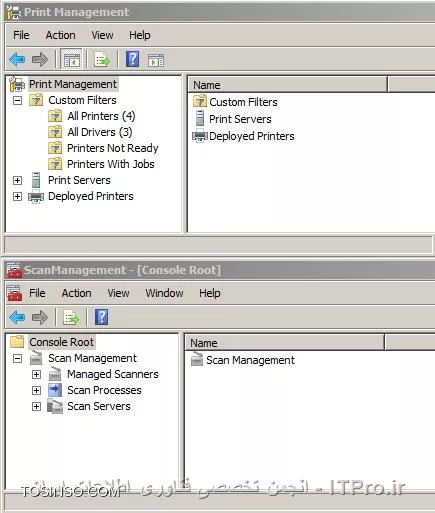This screenshot has height=513, width=435.
Task: Select 'Printers With Jobs' tree label
Action: 111,164
